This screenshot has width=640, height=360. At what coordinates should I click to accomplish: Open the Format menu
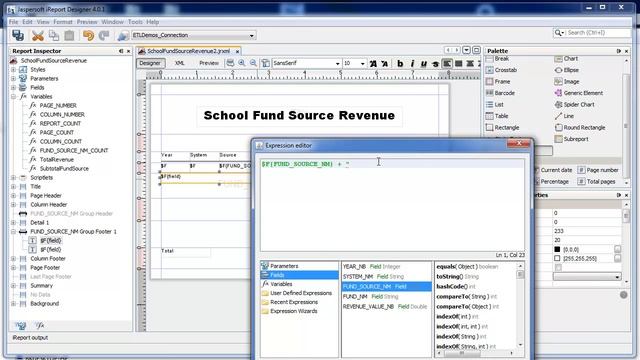(63, 22)
